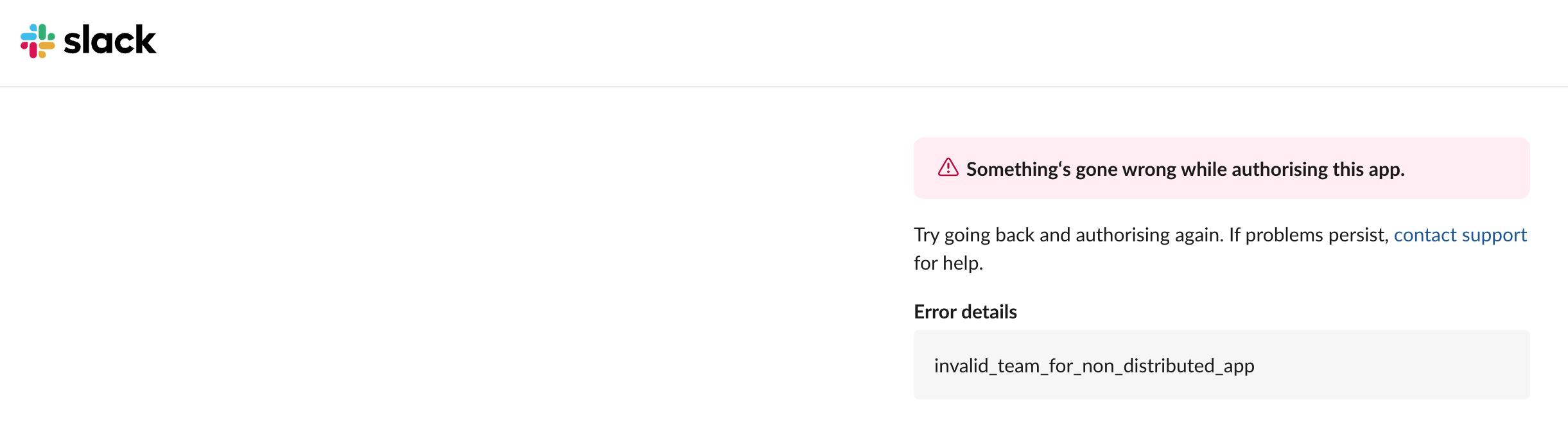Click the red warning triangle icon
This screenshot has width=1568, height=434.
tap(948, 168)
